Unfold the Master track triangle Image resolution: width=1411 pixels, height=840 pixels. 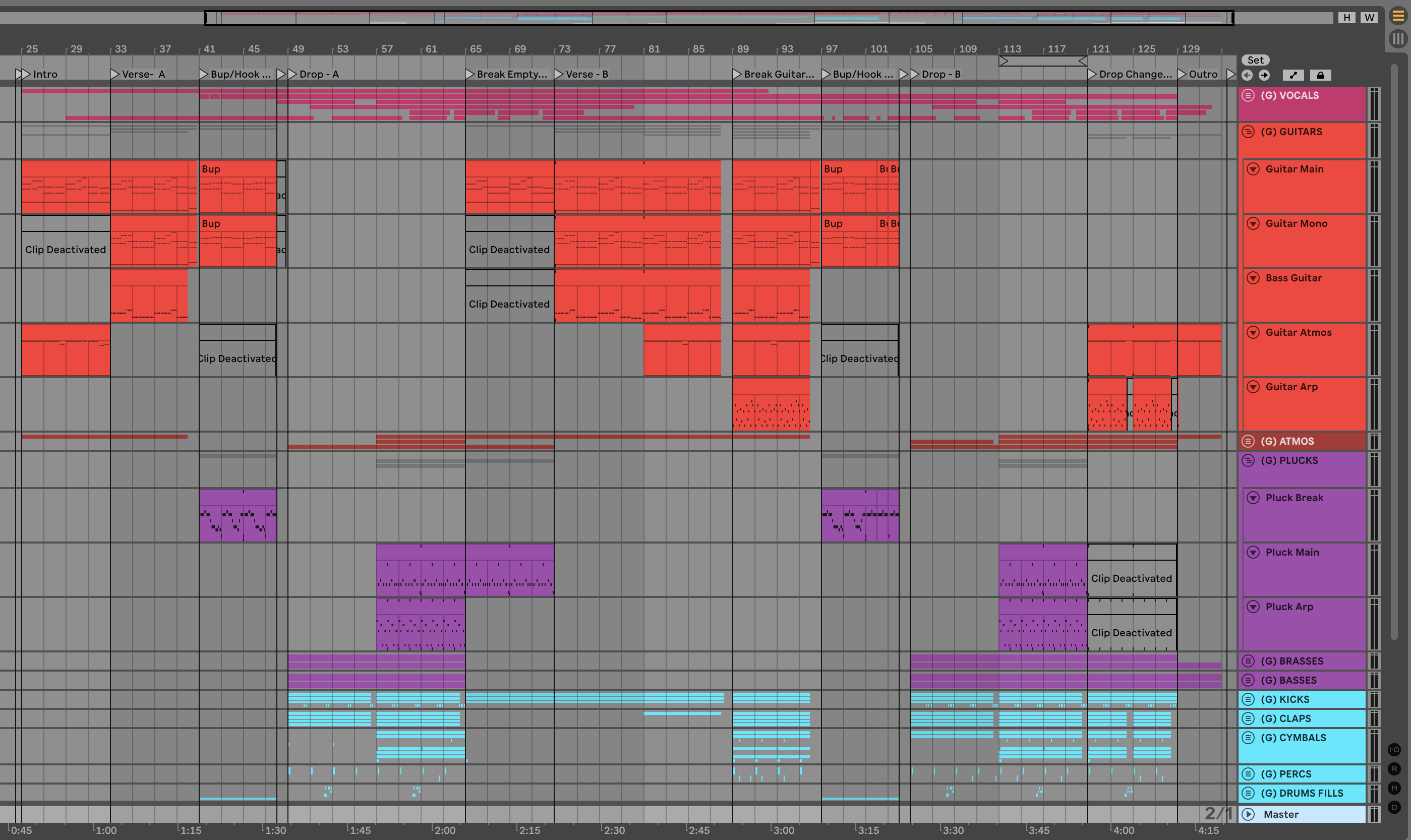tap(1248, 814)
